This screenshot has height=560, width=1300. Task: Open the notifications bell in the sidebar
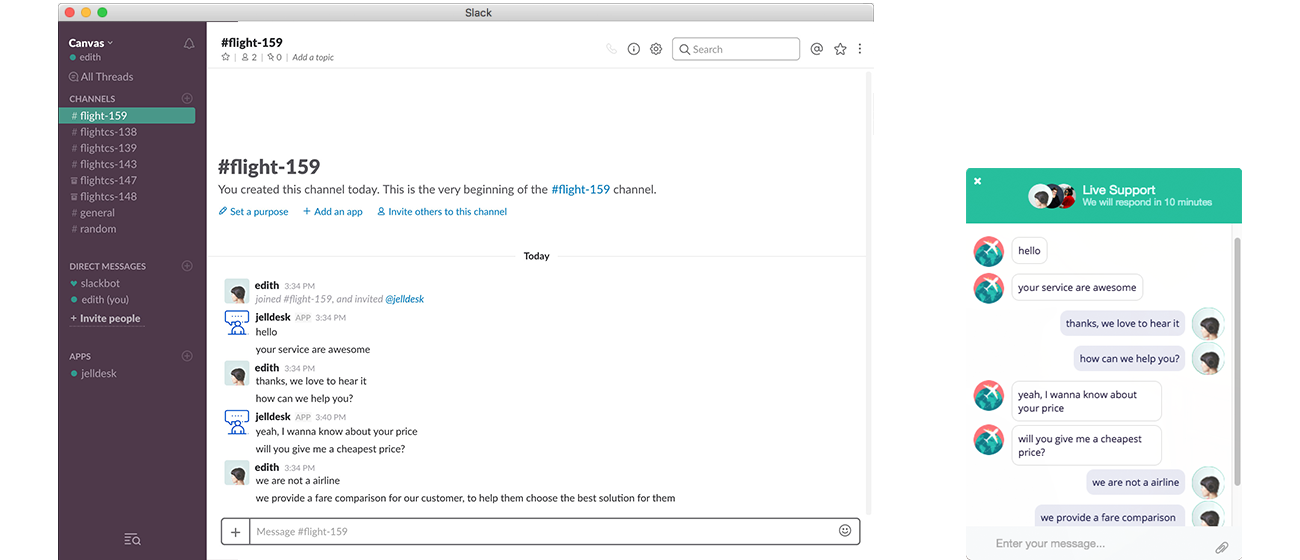(x=189, y=44)
